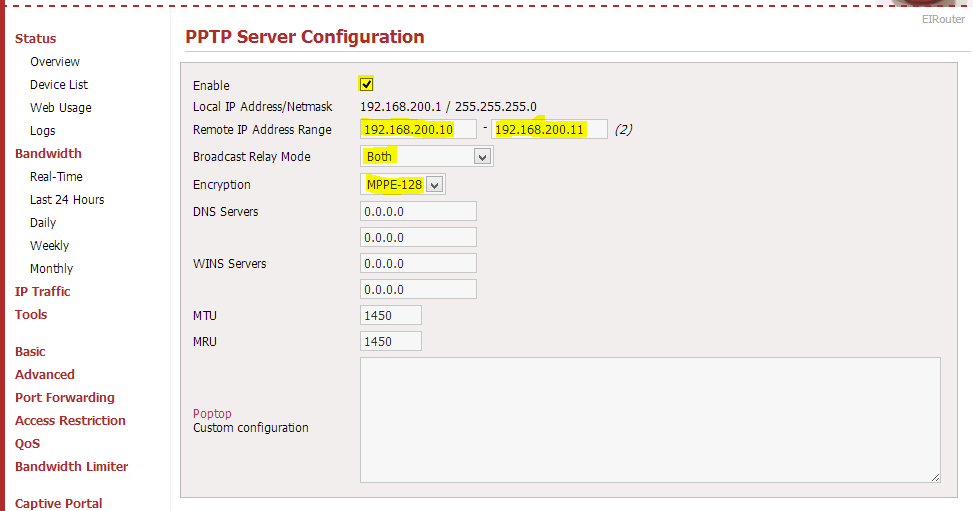The height and width of the screenshot is (511, 973).
Task: Click the MTU value field
Action: click(x=391, y=315)
